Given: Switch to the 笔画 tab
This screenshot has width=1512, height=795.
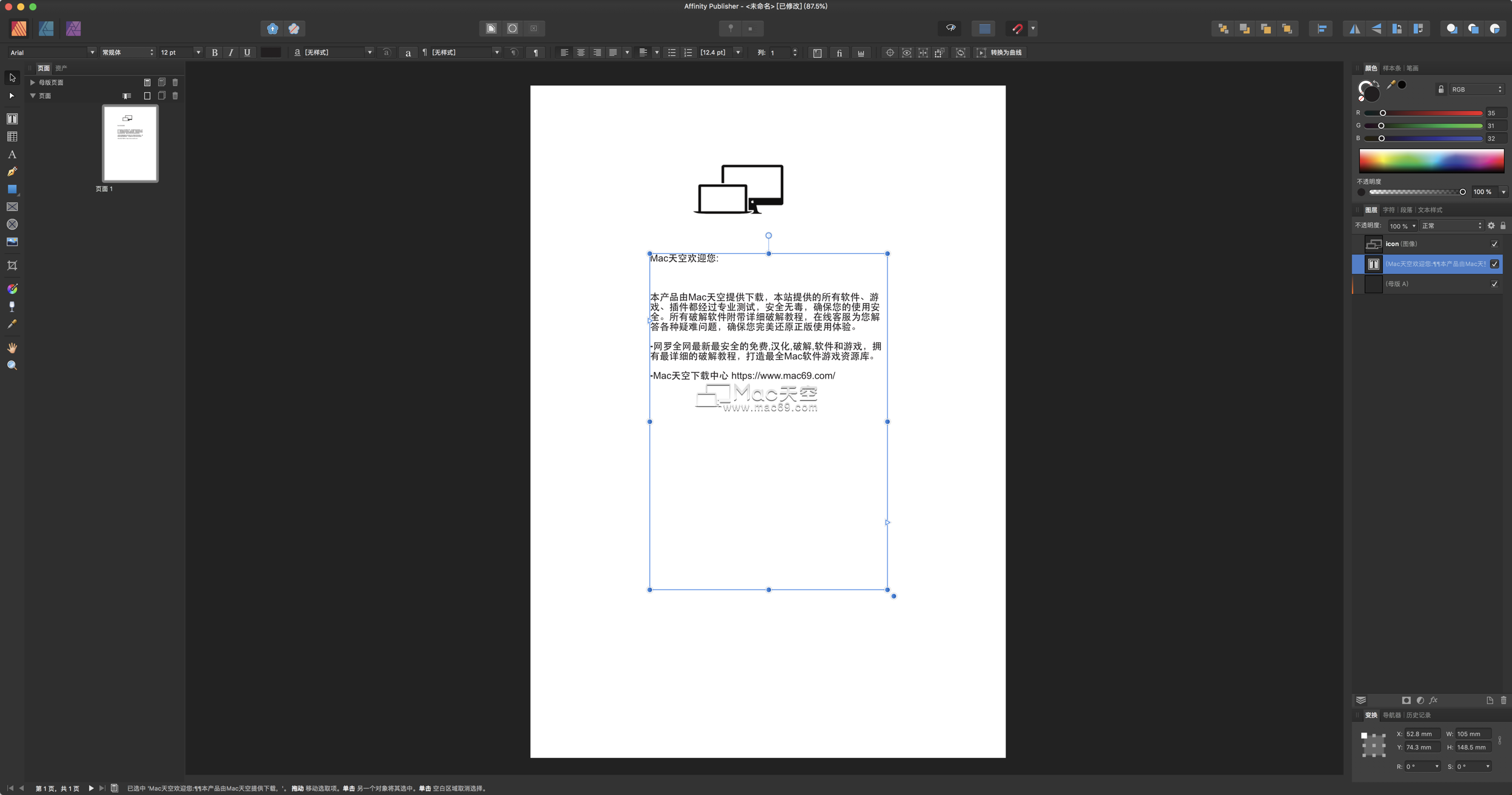Looking at the screenshot, I should coord(1412,68).
